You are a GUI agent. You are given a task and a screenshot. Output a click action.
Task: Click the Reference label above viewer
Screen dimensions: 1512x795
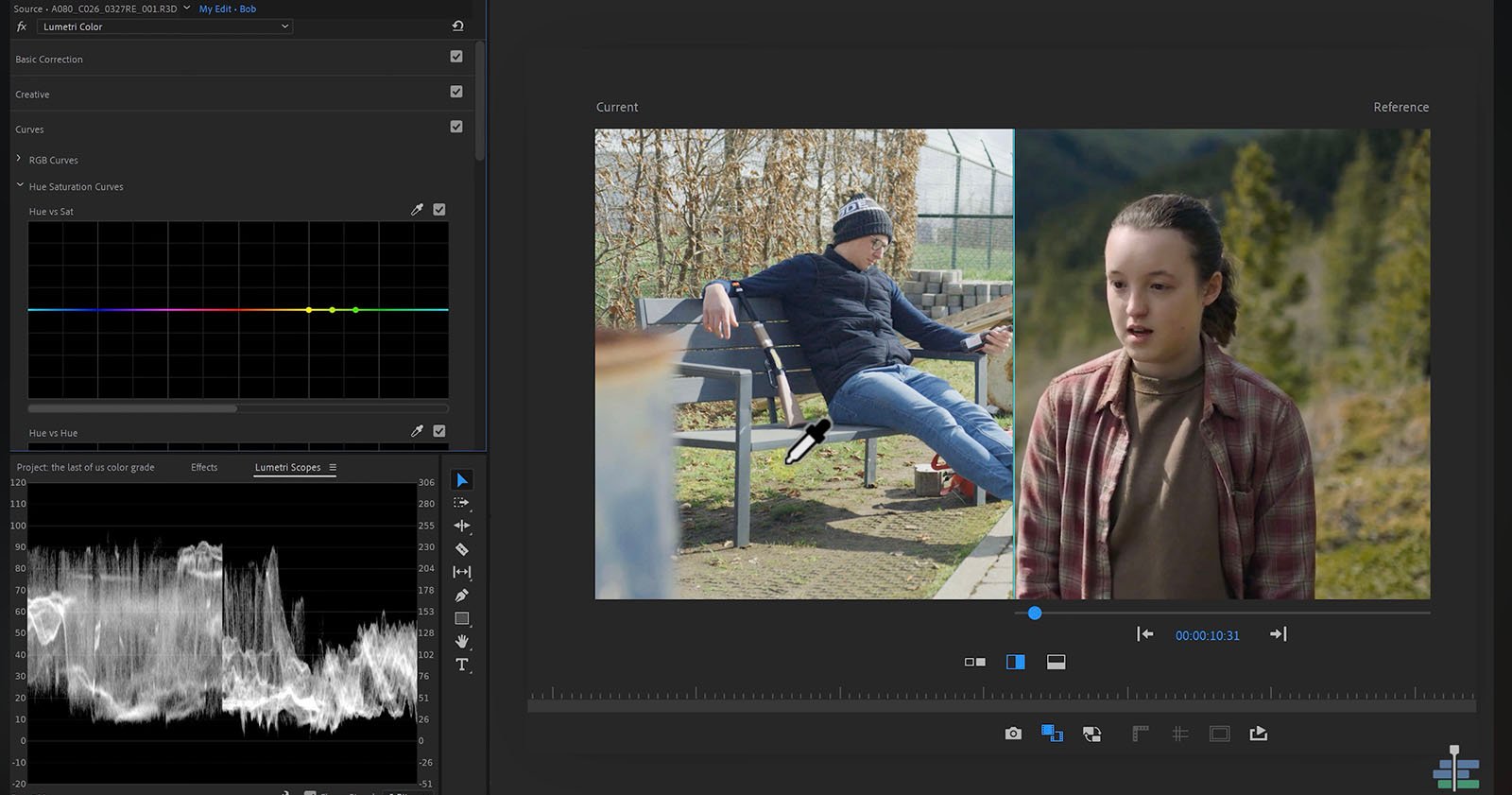(x=1400, y=107)
